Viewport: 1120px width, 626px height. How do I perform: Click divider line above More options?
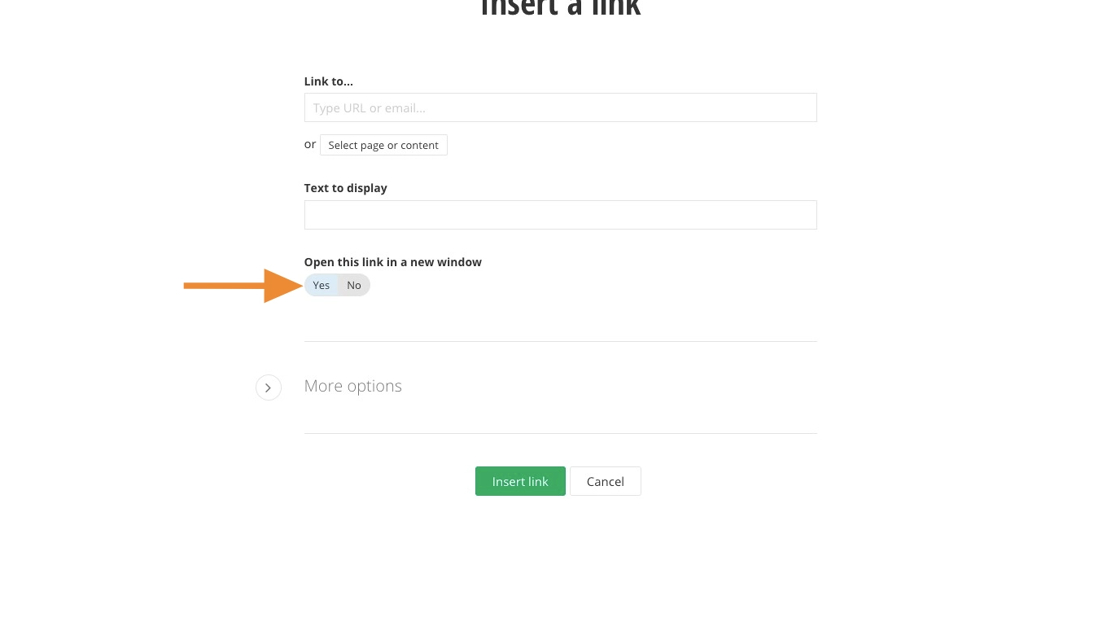coord(560,342)
